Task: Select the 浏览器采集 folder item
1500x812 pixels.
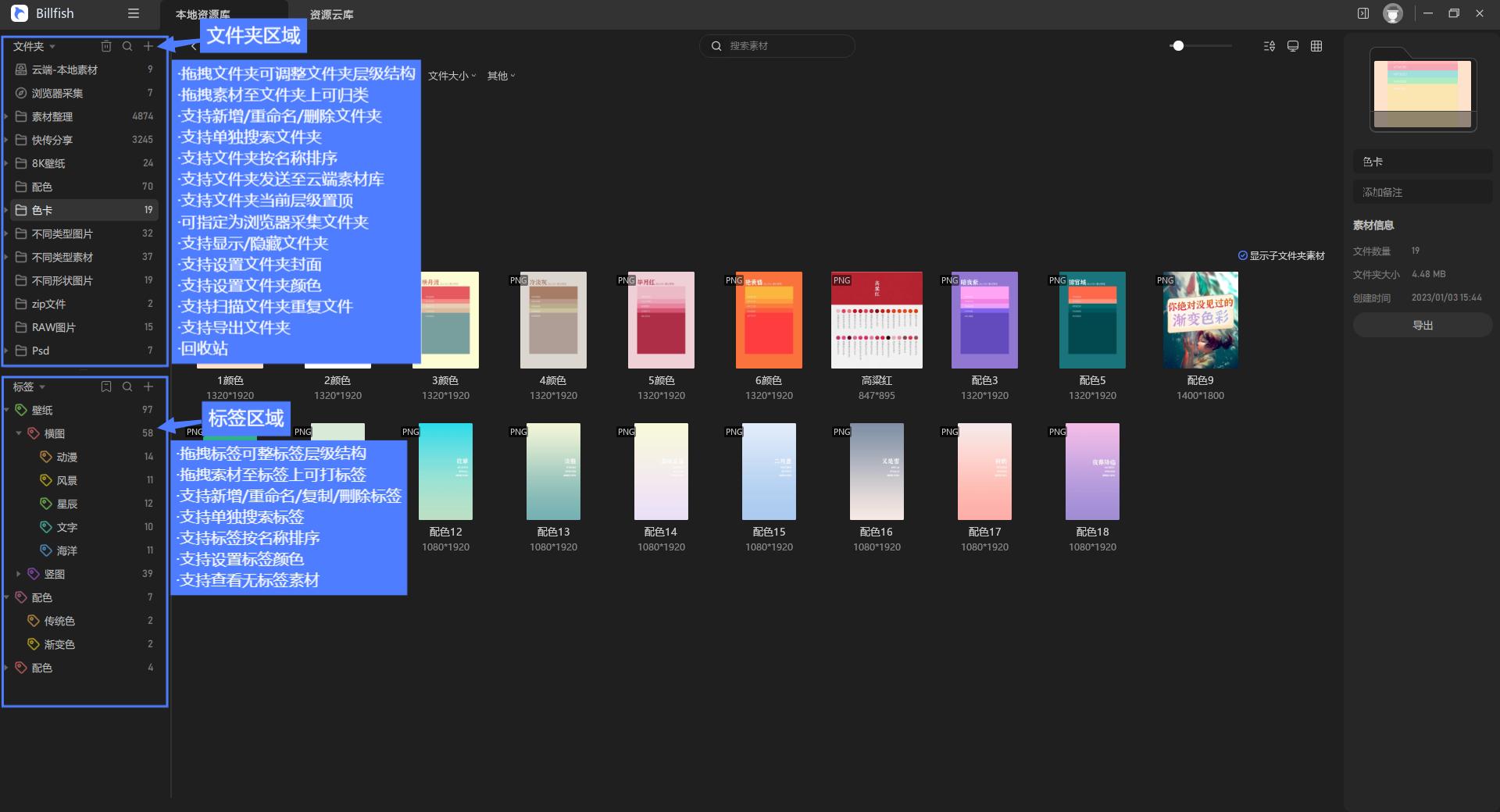Action: (57, 93)
